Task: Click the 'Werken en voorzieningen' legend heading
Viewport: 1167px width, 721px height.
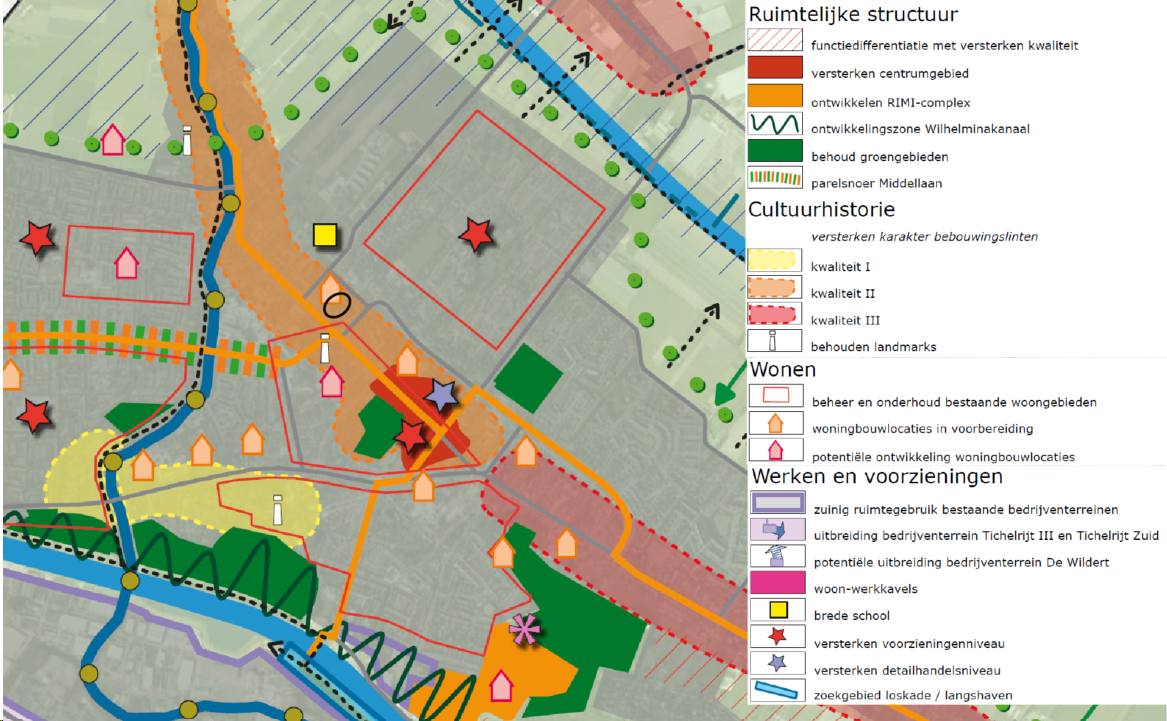Action: coord(877,476)
